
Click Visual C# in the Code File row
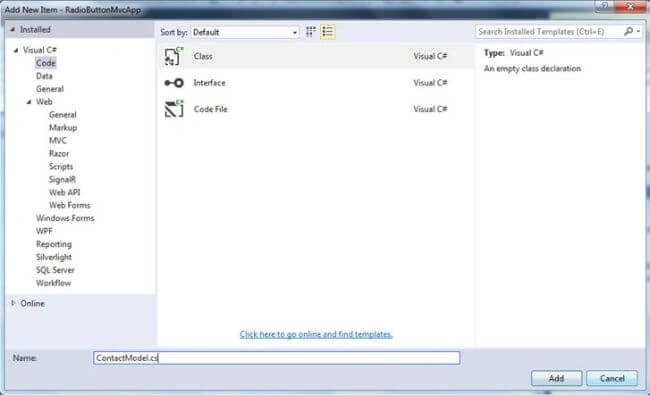(x=430, y=109)
